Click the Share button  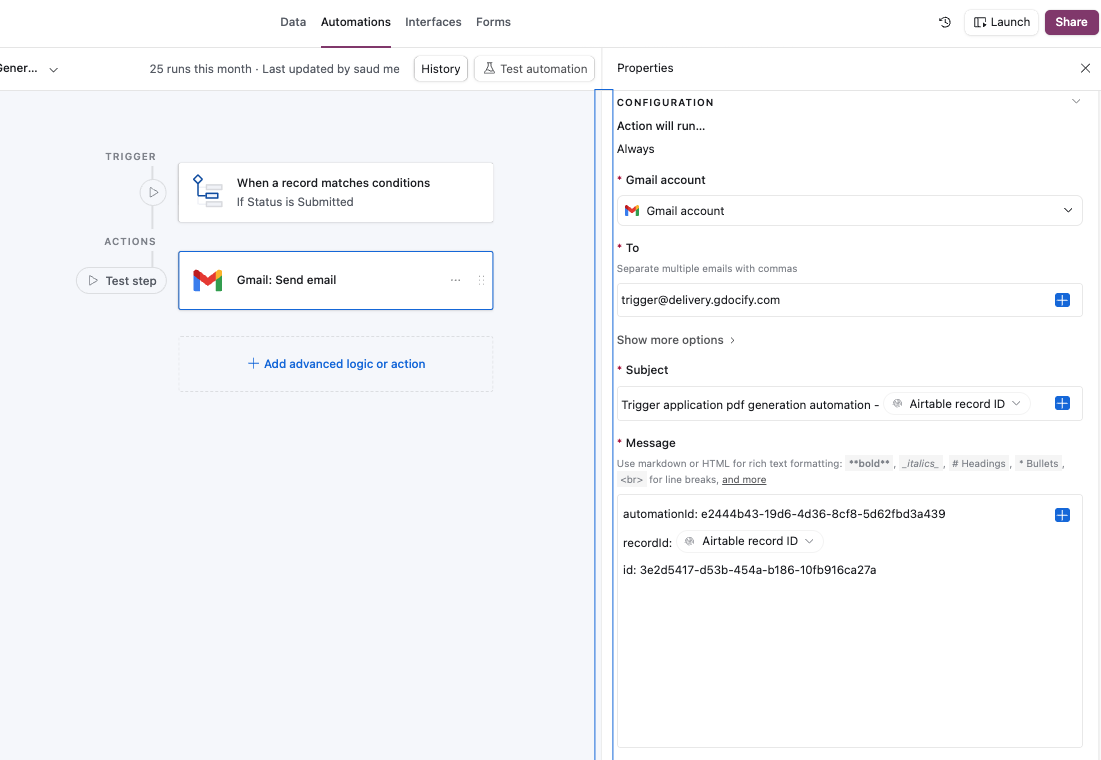[x=1071, y=22]
